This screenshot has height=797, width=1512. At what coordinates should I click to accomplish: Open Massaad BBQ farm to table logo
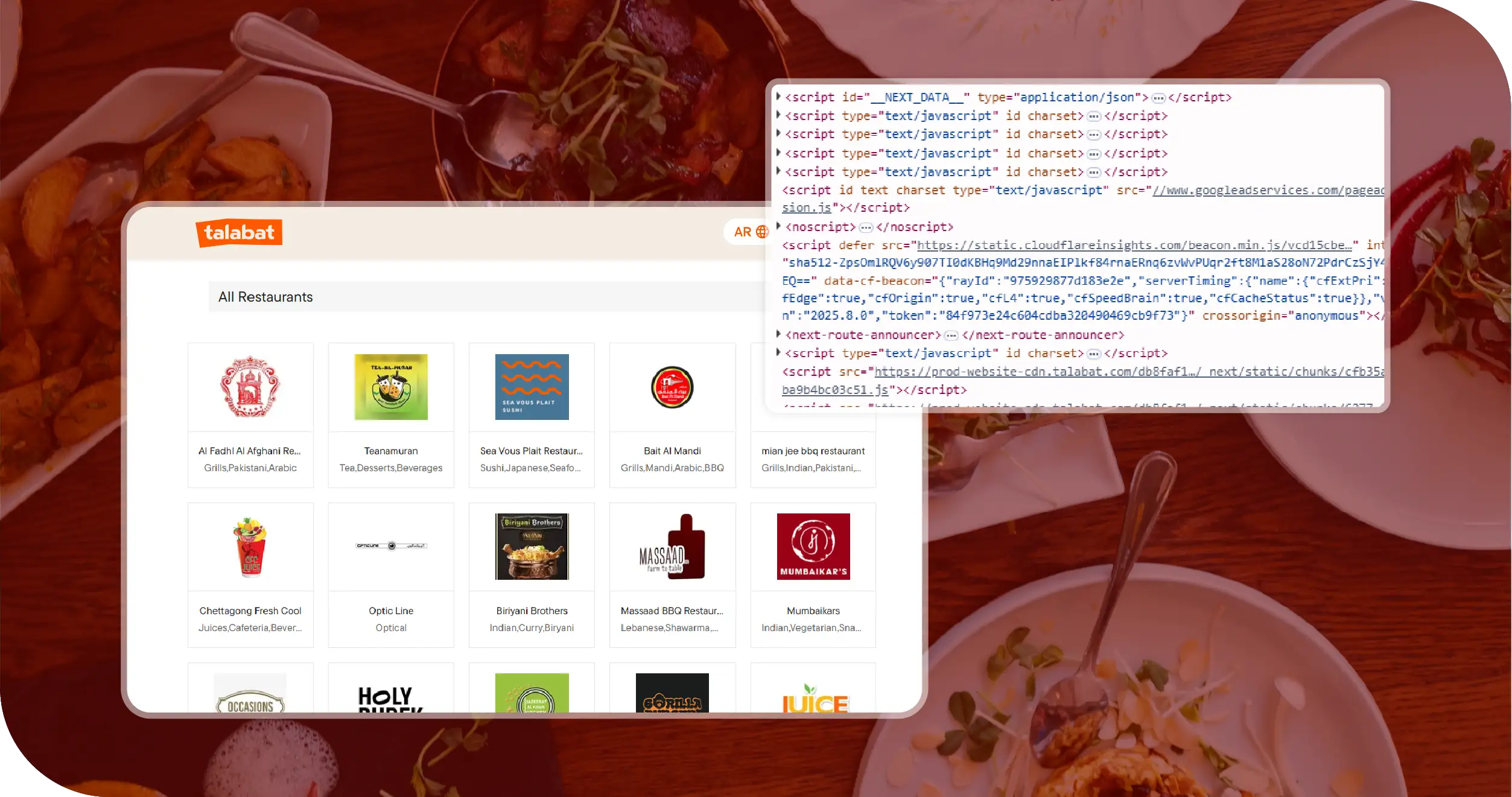(x=672, y=547)
